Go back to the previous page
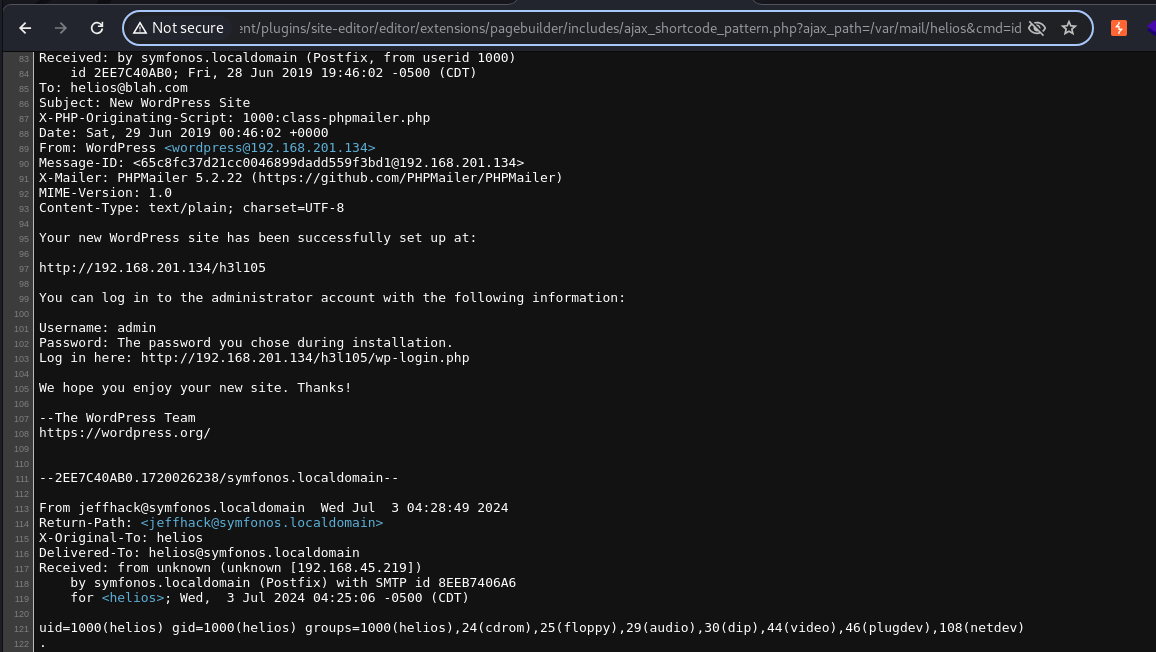This screenshot has width=1156, height=652. click(25, 28)
